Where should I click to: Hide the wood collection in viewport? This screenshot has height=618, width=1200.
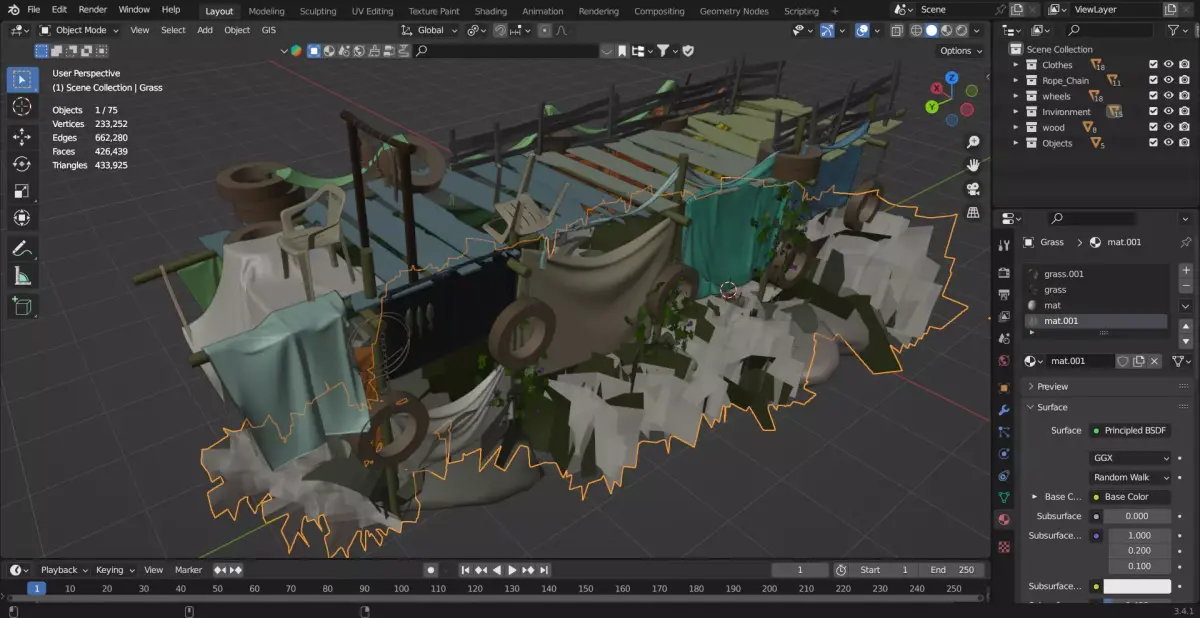click(x=1168, y=128)
